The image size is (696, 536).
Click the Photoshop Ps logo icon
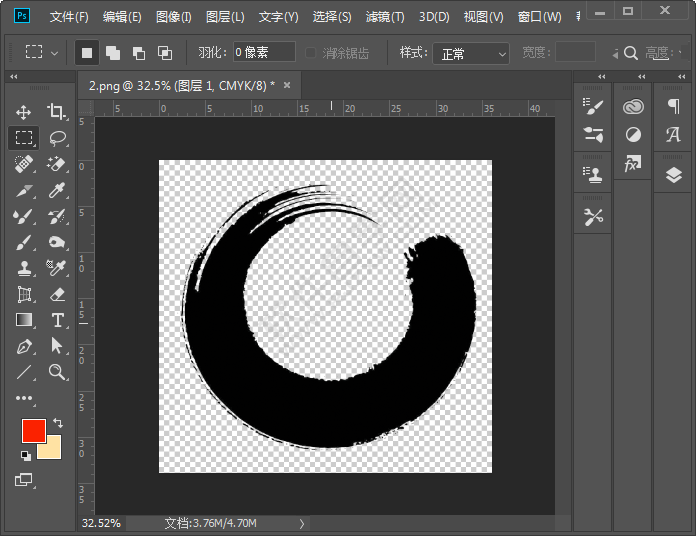[x=22, y=16]
